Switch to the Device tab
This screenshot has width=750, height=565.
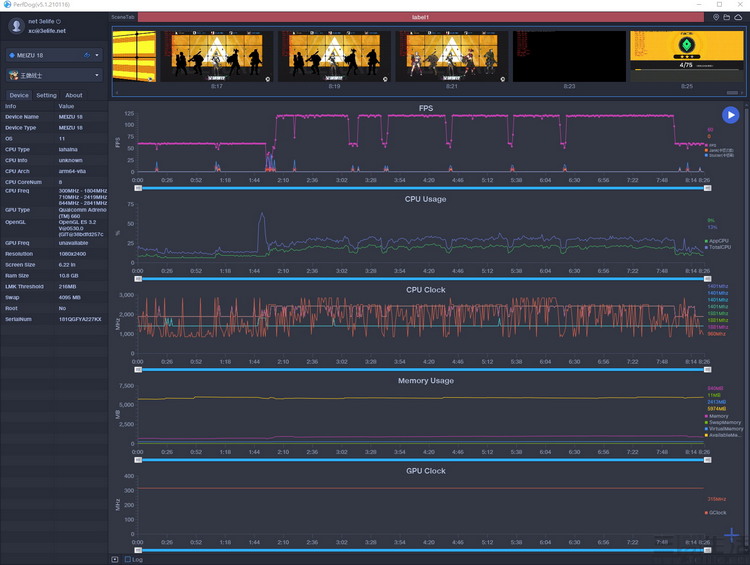(19, 95)
